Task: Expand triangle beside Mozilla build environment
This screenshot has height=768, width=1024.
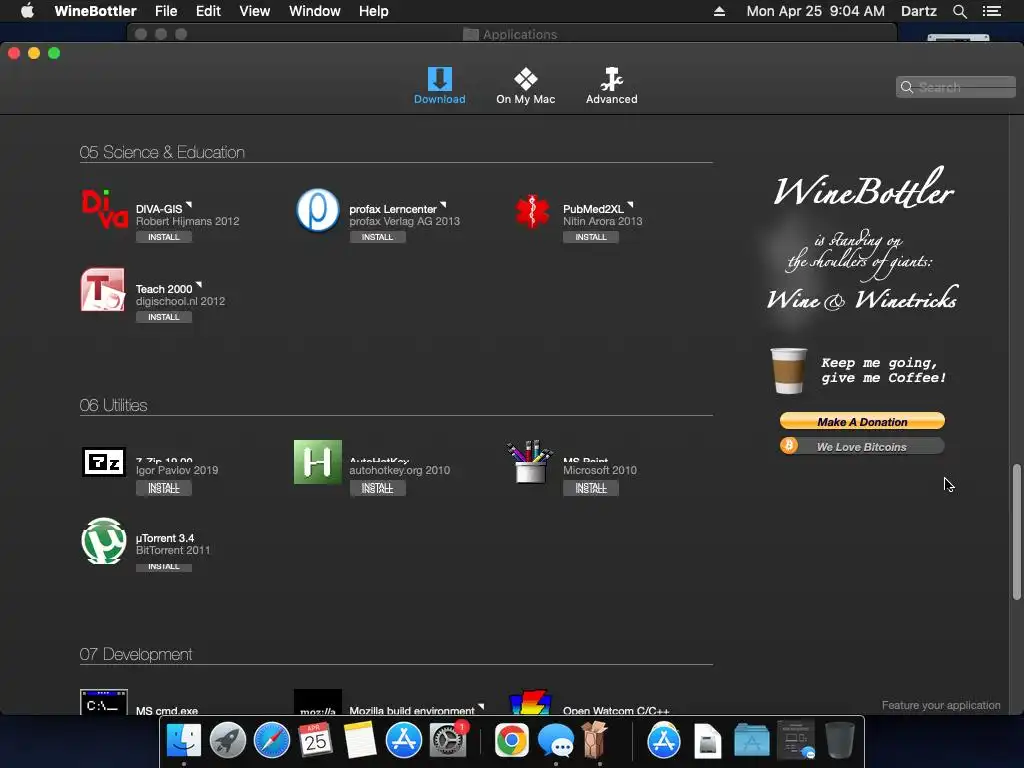Action: 481,707
